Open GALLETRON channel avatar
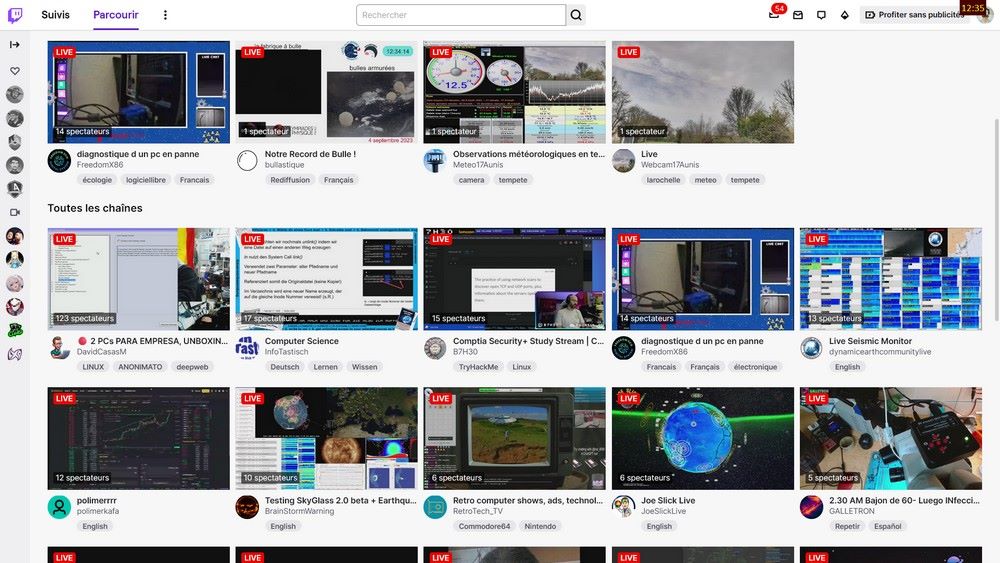The height and width of the screenshot is (563, 1000). coord(812,507)
